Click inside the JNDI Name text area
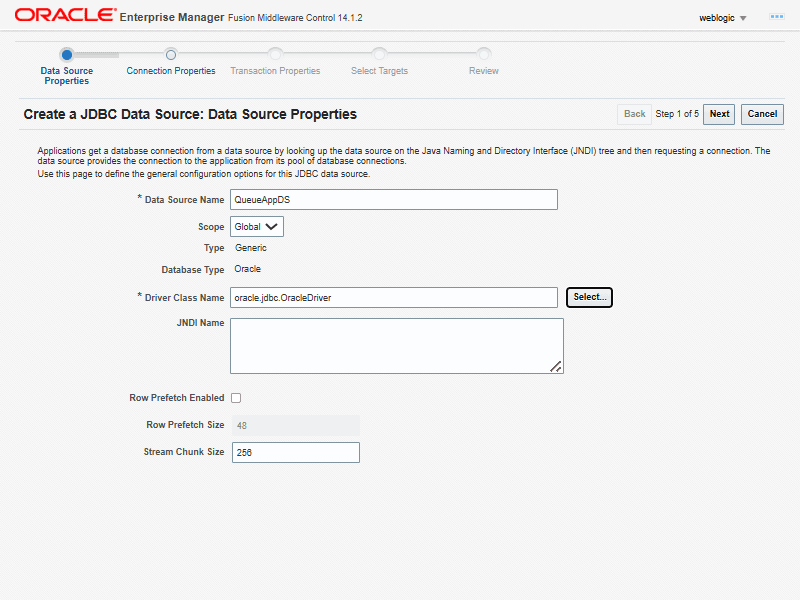Screen dimensions: 800x600 click(x=396, y=346)
